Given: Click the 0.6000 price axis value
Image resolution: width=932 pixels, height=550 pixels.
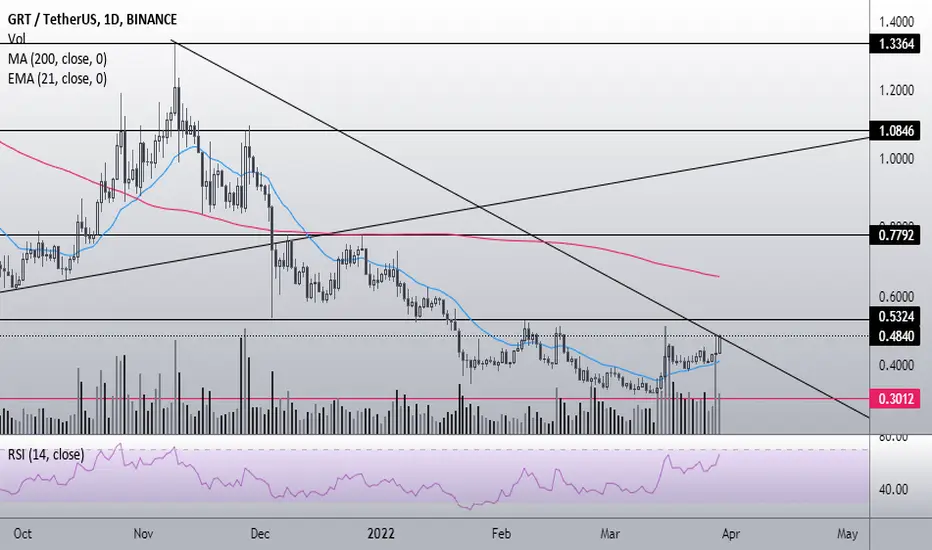Looking at the screenshot, I should (896, 296).
